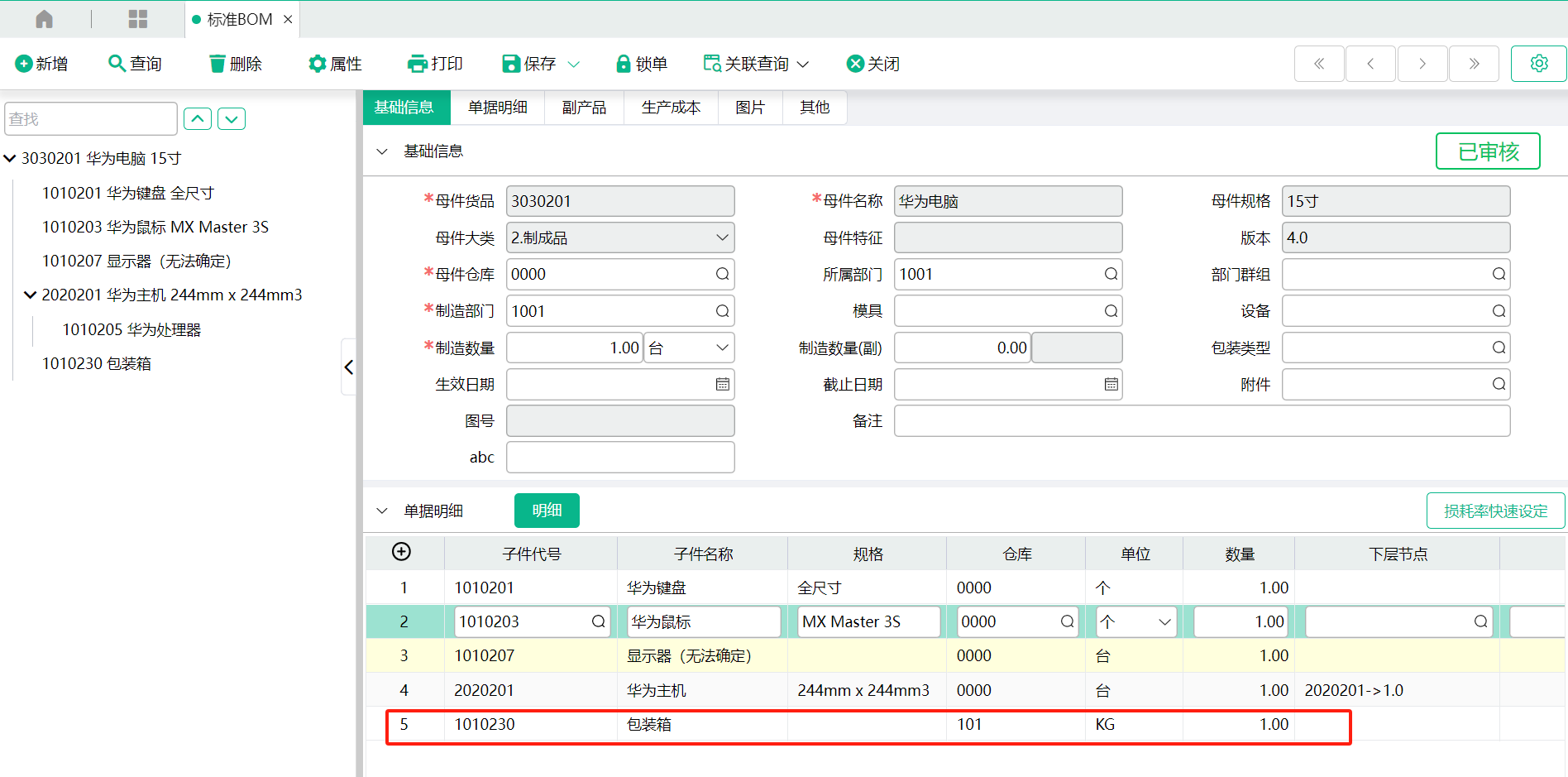Search icon in 包装类型 field
This screenshot has height=777, width=1568.
pyautogui.click(x=1499, y=348)
